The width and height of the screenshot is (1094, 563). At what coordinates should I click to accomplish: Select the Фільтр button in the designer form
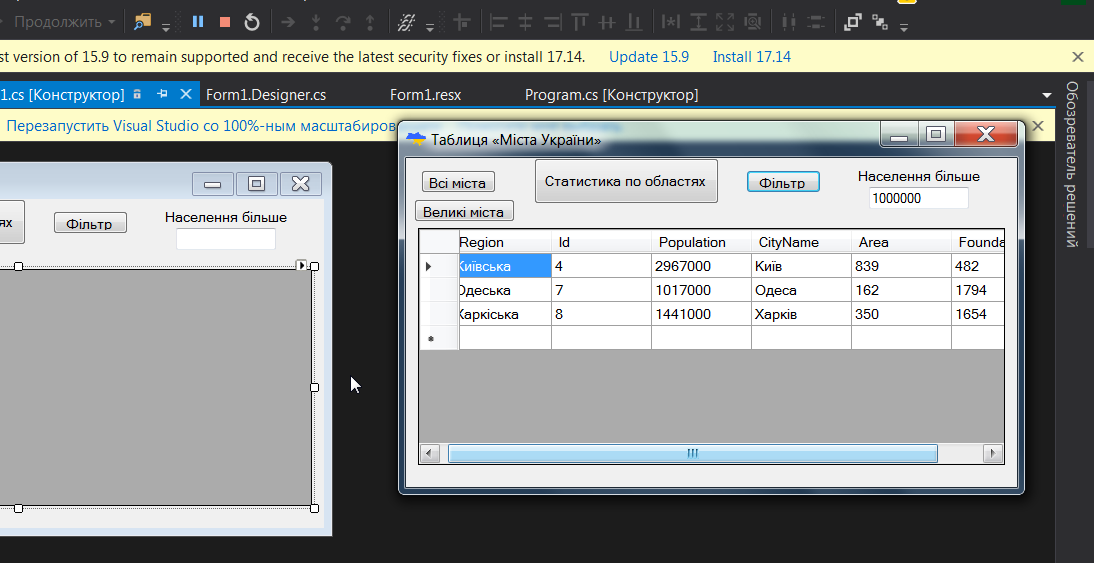pyautogui.click(x=90, y=223)
